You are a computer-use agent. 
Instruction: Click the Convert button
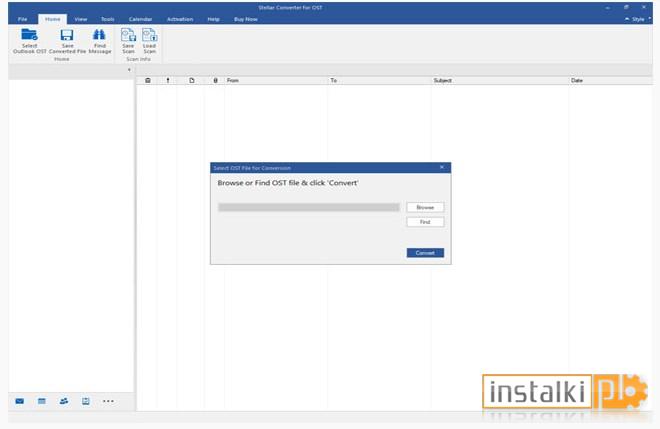click(425, 253)
